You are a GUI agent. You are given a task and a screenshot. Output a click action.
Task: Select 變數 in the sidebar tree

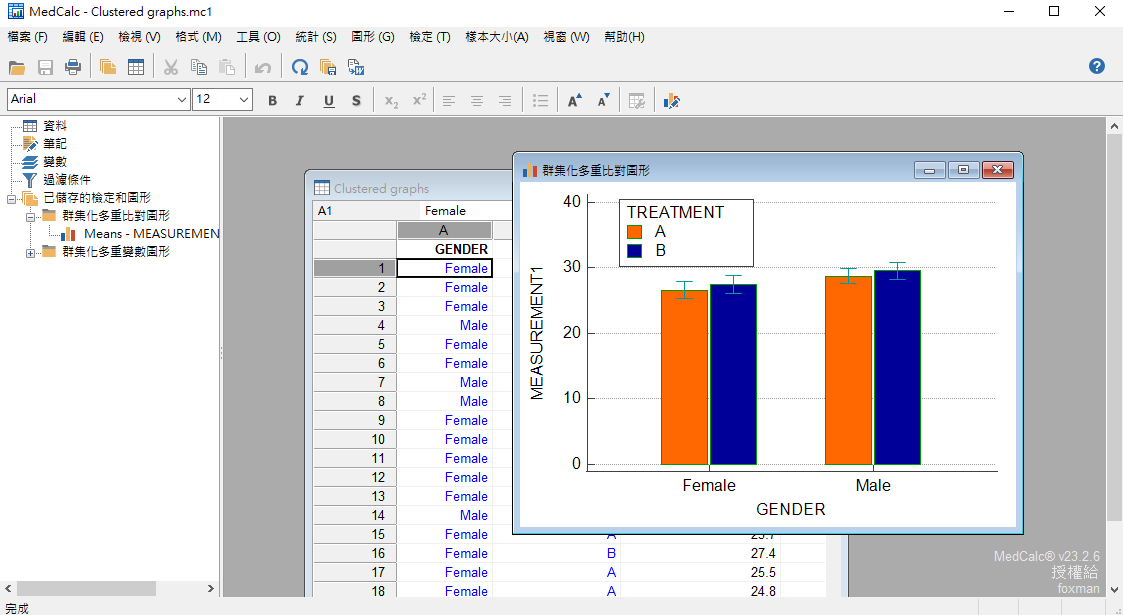click(x=55, y=162)
